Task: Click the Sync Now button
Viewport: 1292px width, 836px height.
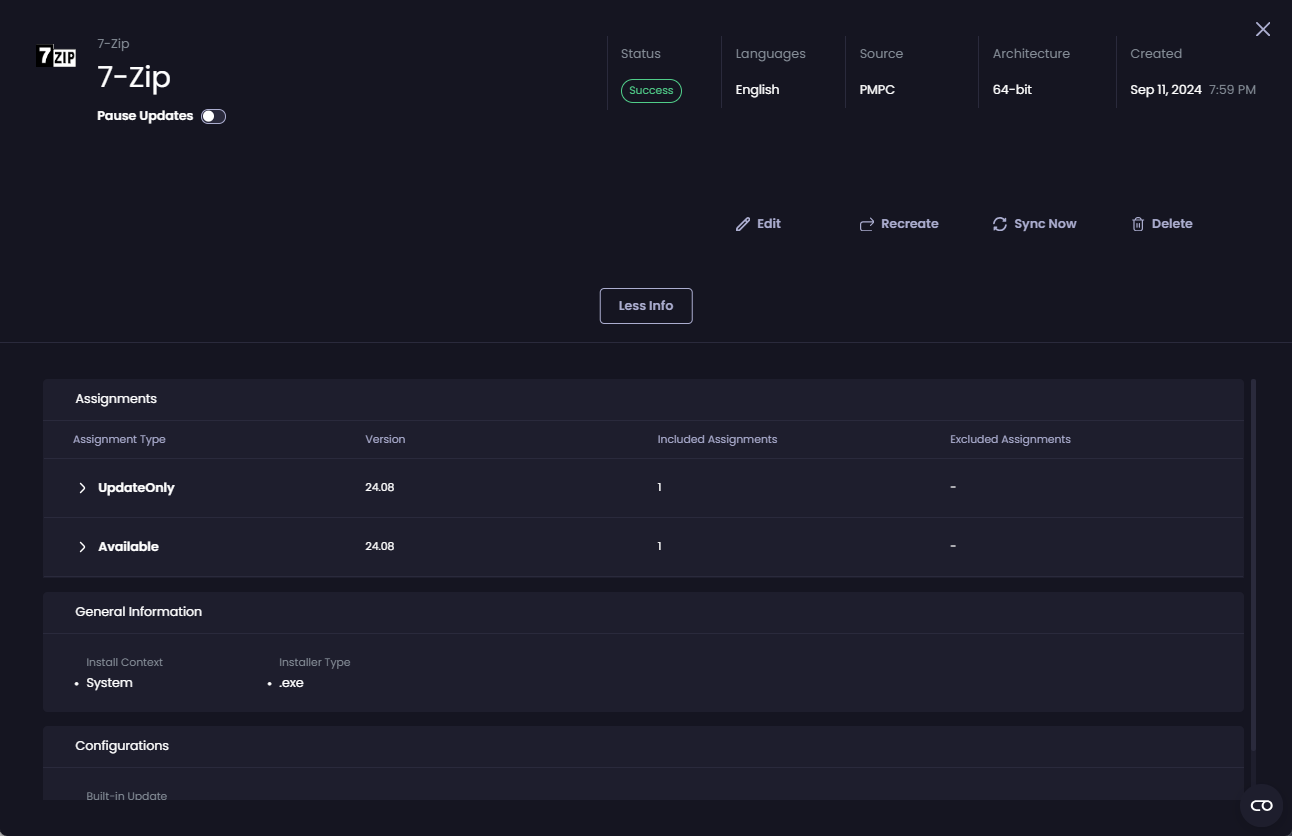Action: coord(1035,224)
